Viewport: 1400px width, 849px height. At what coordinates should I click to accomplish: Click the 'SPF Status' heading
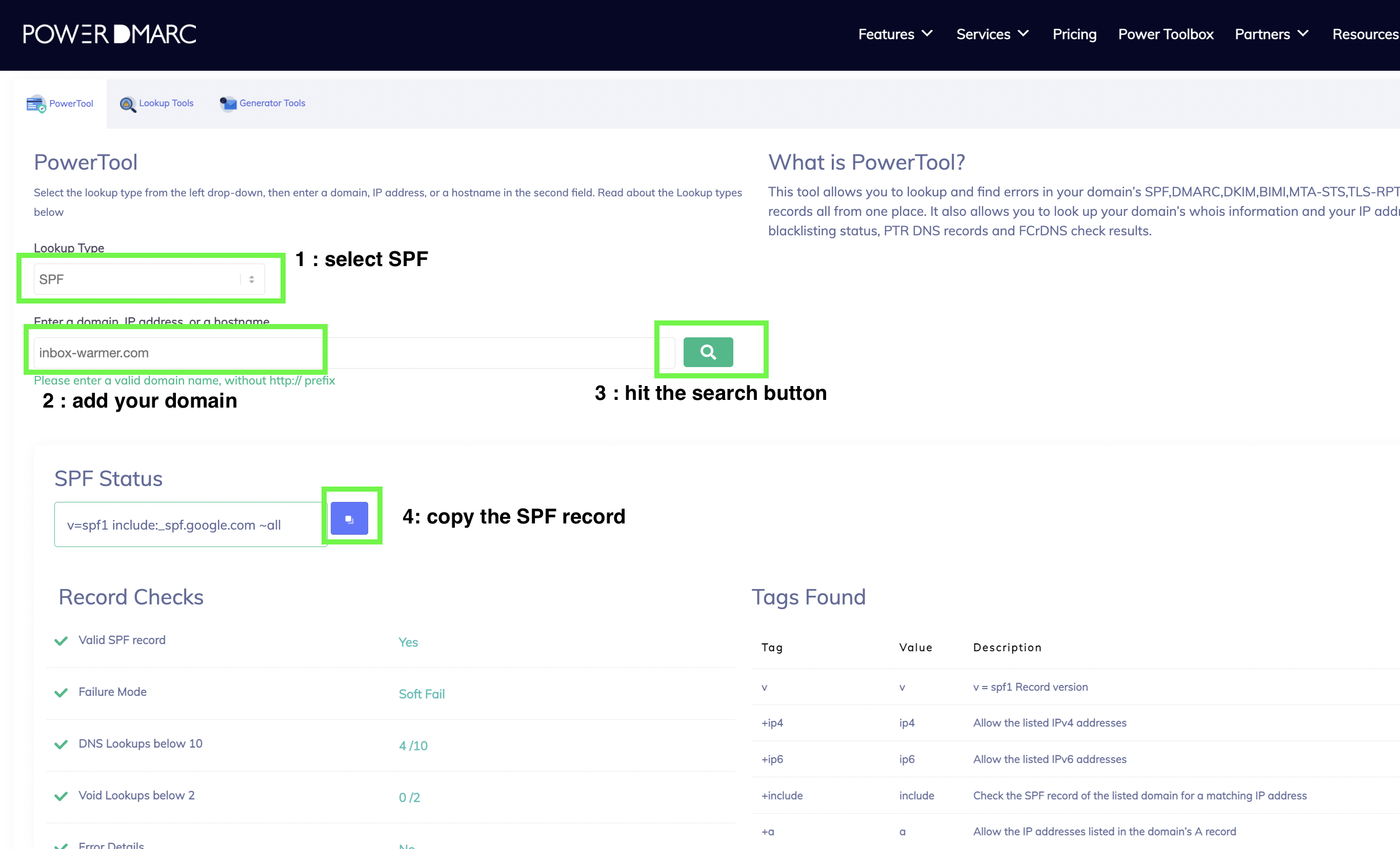pyautogui.click(x=109, y=479)
